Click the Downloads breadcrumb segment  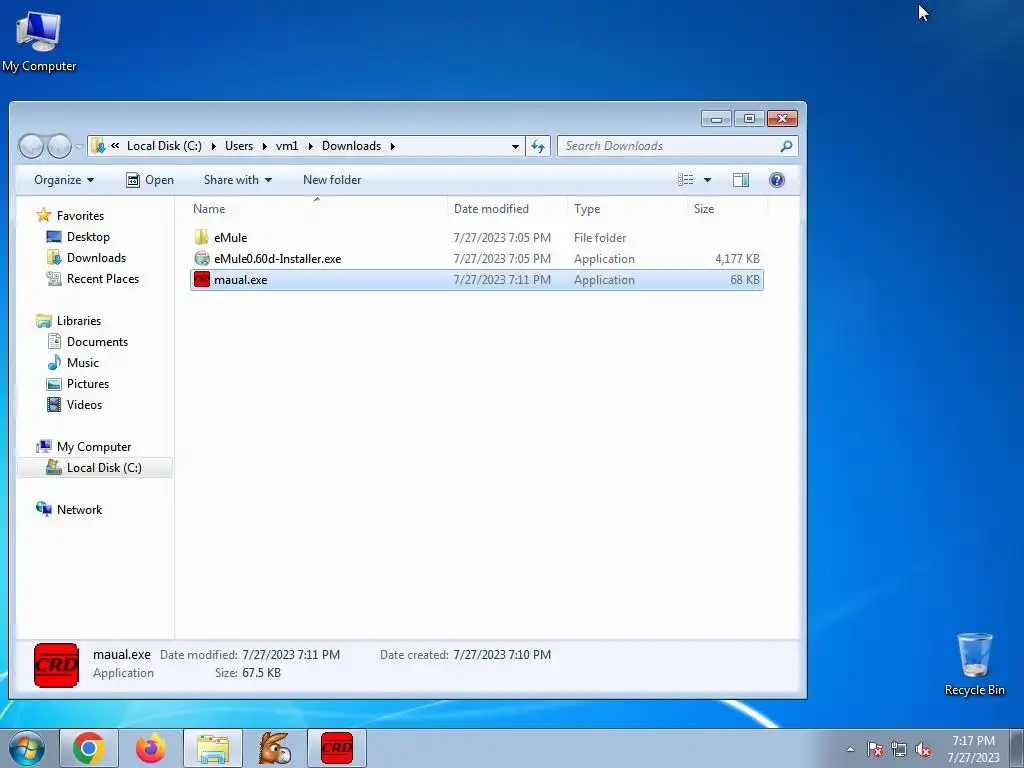pyautogui.click(x=351, y=146)
